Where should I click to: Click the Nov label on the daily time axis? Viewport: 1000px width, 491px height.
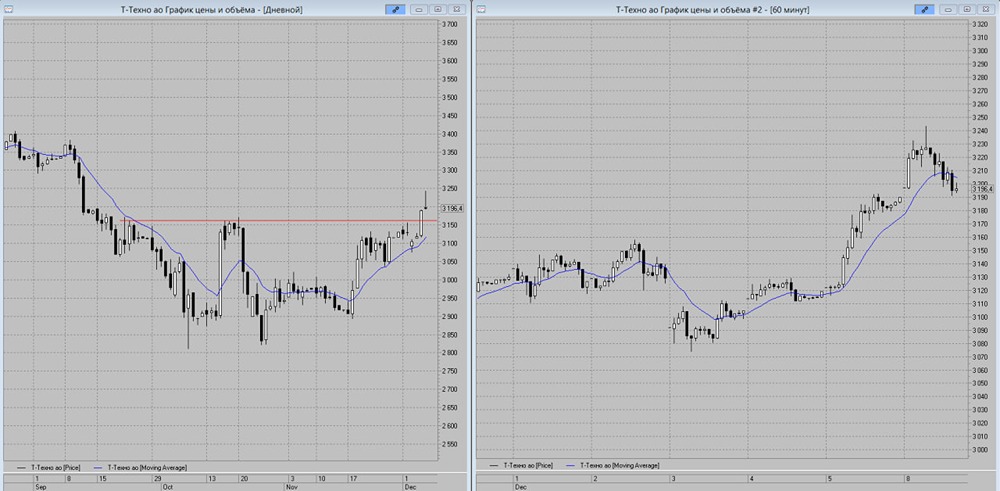click(291, 487)
